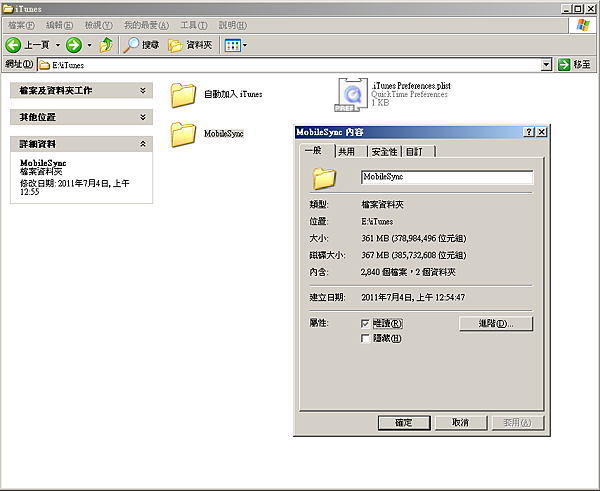Click the green Forward arrow button

74,45
